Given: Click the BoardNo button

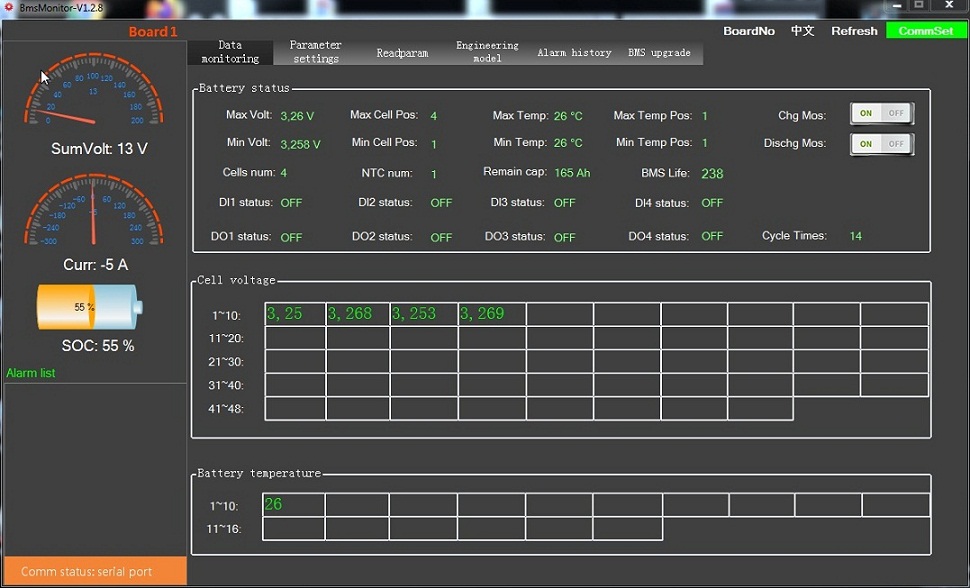Looking at the screenshot, I should point(749,31).
